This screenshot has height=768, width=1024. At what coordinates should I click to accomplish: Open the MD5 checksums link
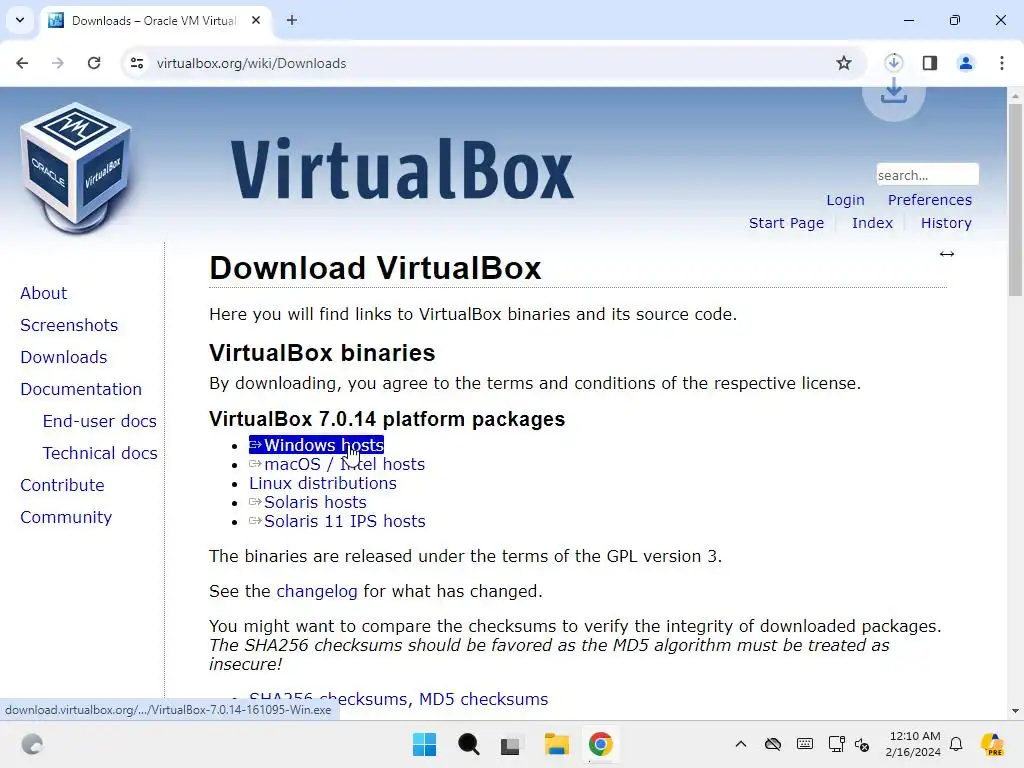pos(483,699)
